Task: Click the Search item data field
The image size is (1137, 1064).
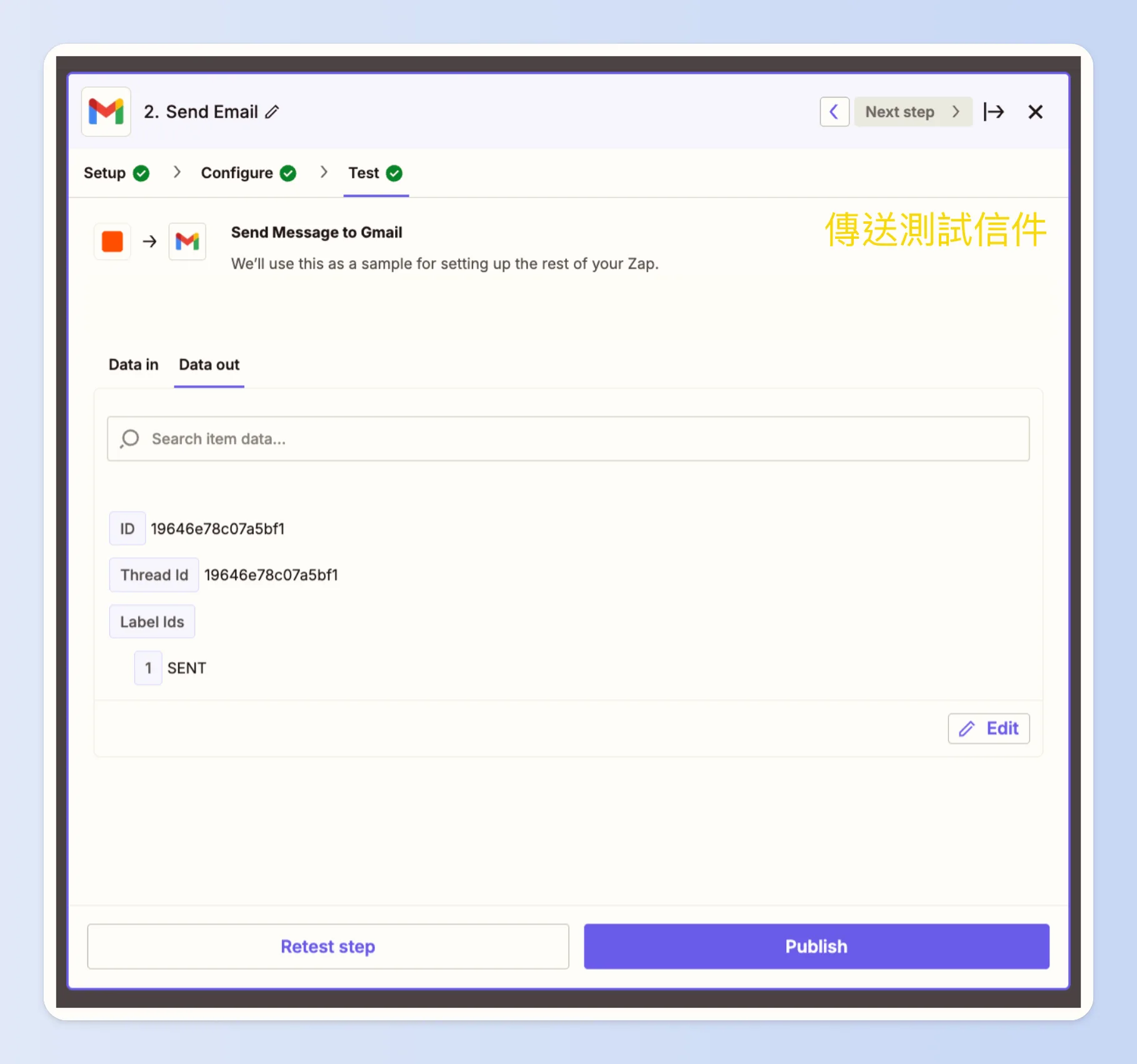Action: [568, 439]
